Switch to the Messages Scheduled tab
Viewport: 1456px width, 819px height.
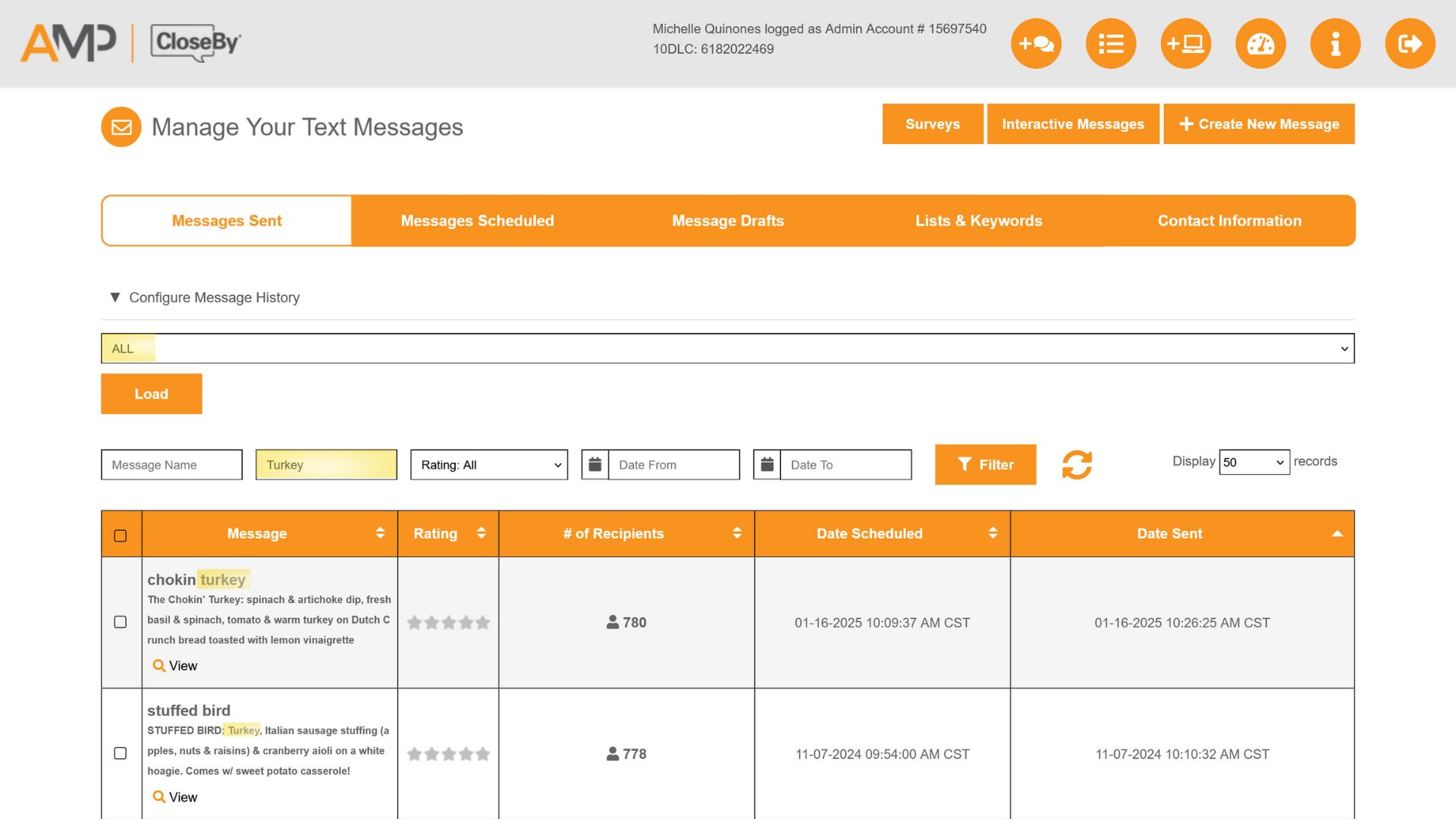pyautogui.click(x=477, y=221)
